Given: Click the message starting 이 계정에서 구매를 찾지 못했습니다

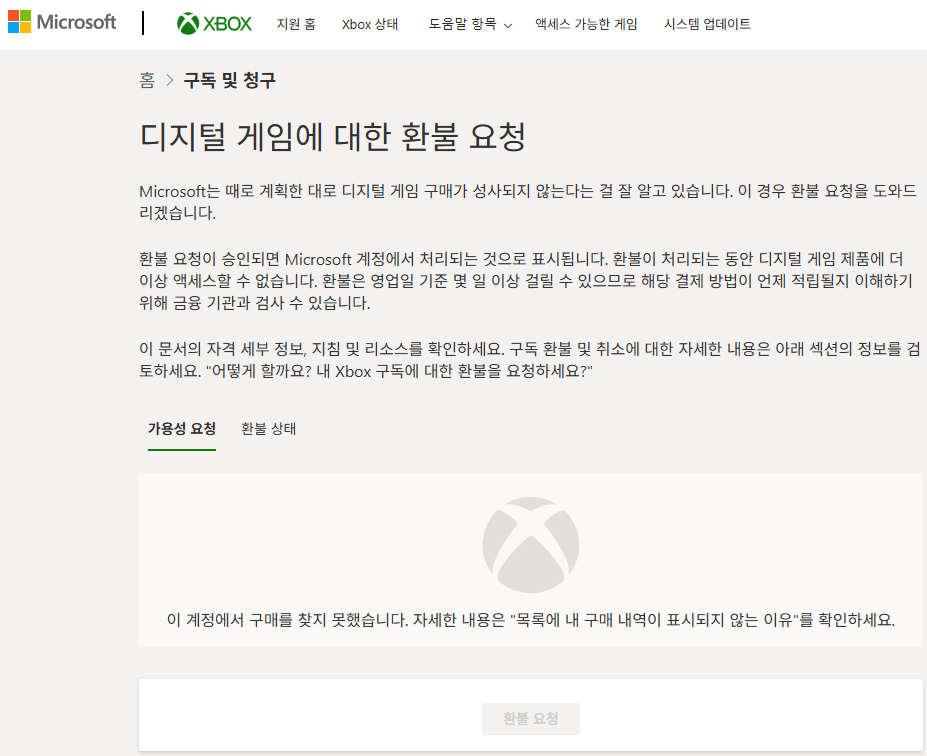Looking at the screenshot, I should point(531,620).
